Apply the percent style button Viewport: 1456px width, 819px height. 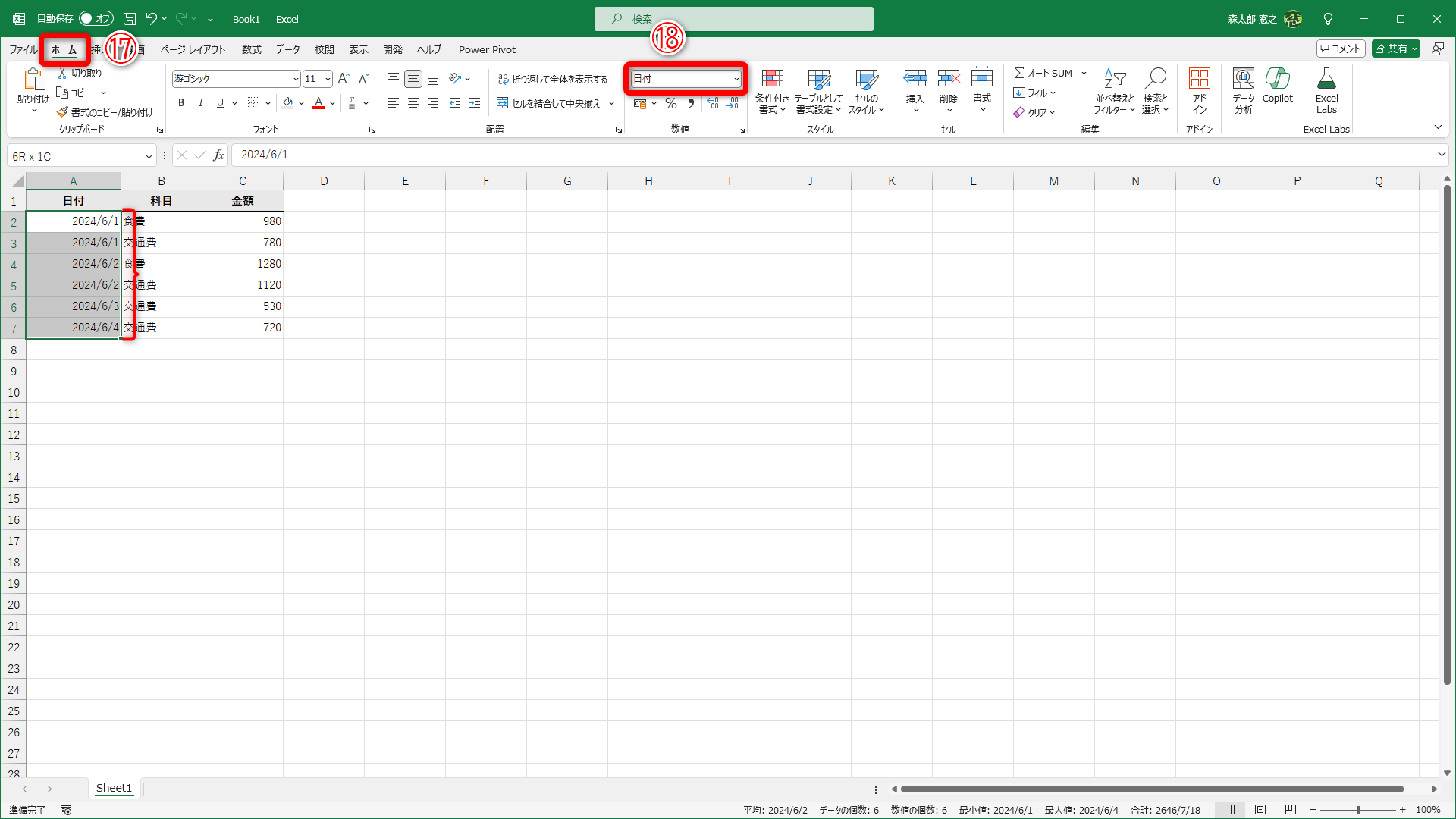tap(670, 103)
